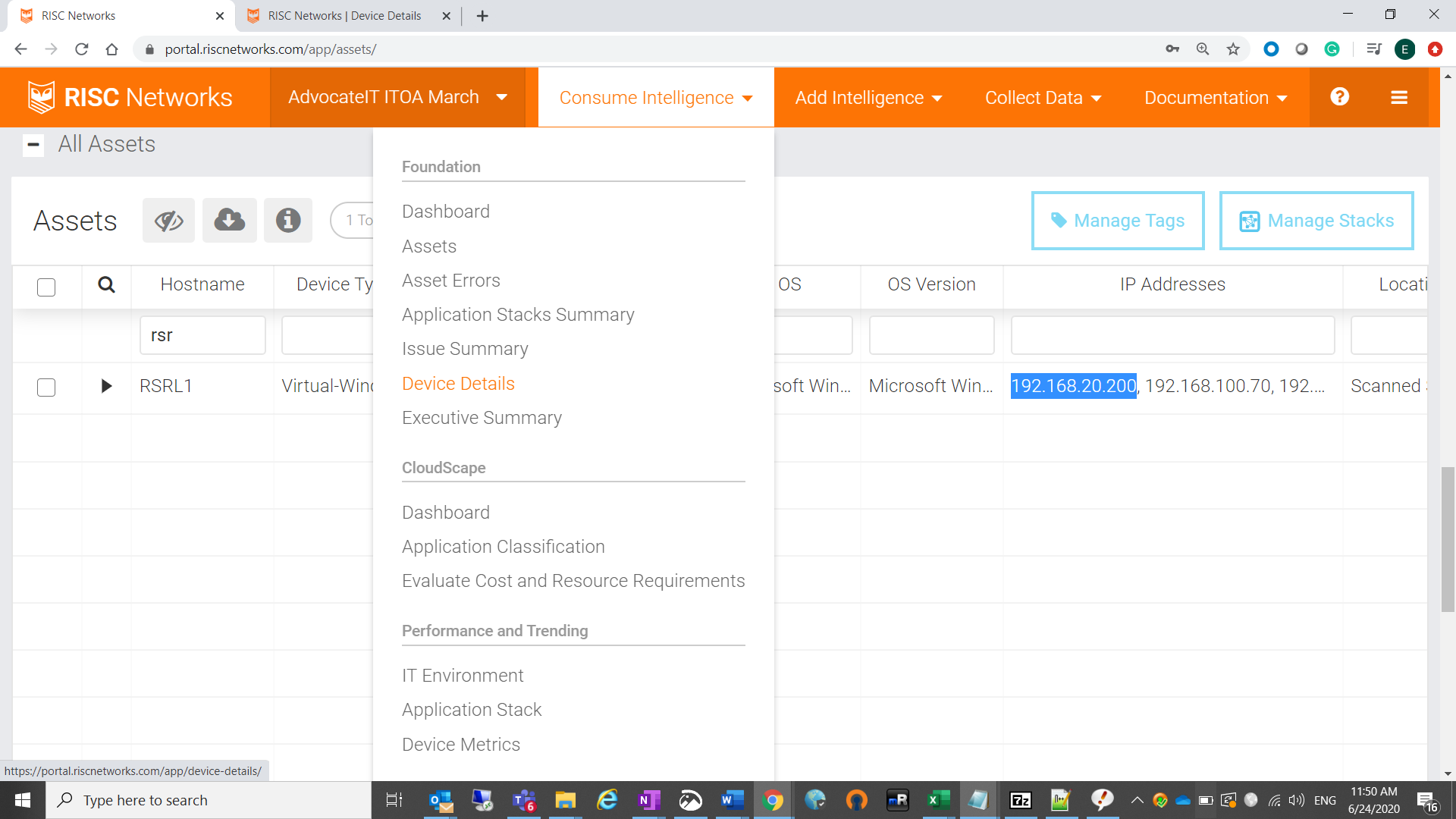Open Device Details menu item
The image size is (1456, 819).
pos(458,384)
